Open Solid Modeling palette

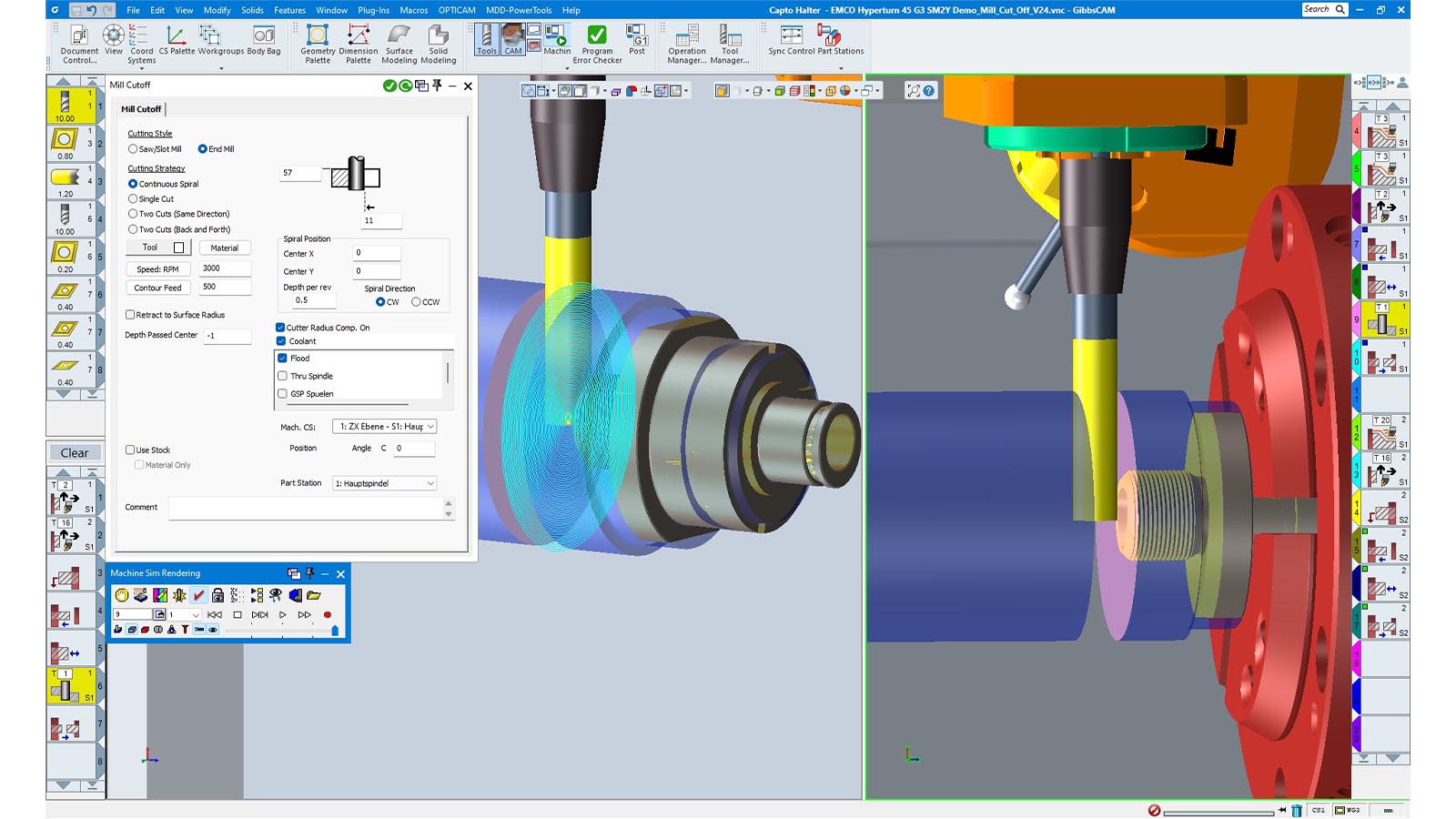point(439,45)
